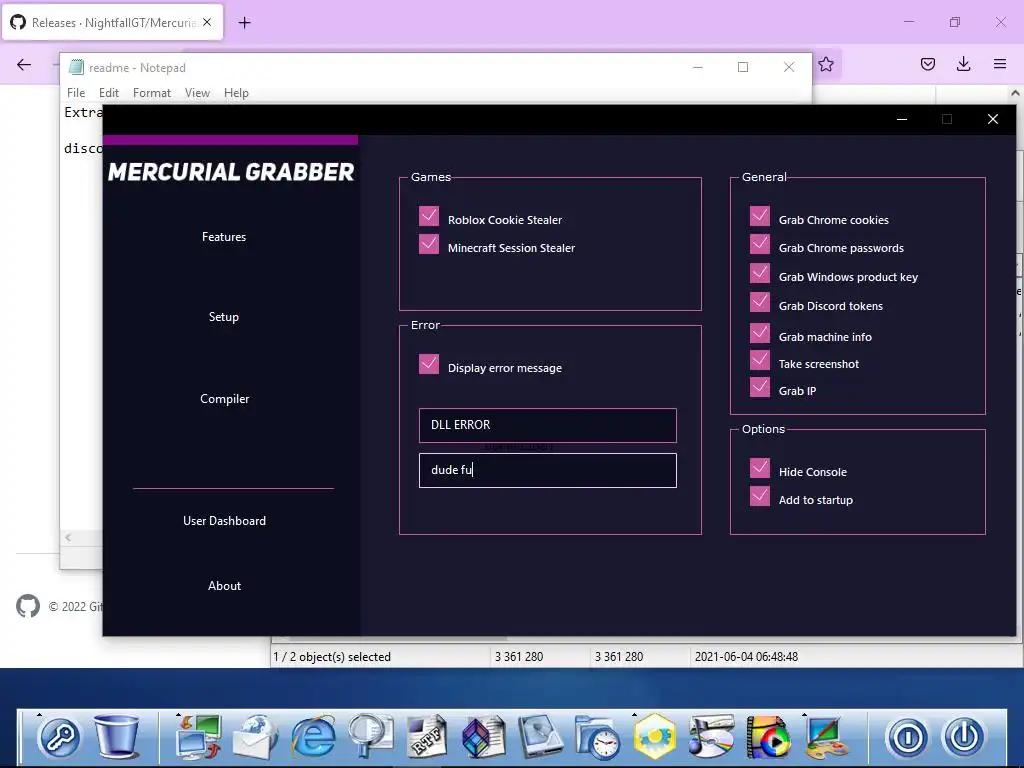Image resolution: width=1024 pixels, height=768 pixels.
Task: Open the File menu in Notepad
Action: coord(76,93)
